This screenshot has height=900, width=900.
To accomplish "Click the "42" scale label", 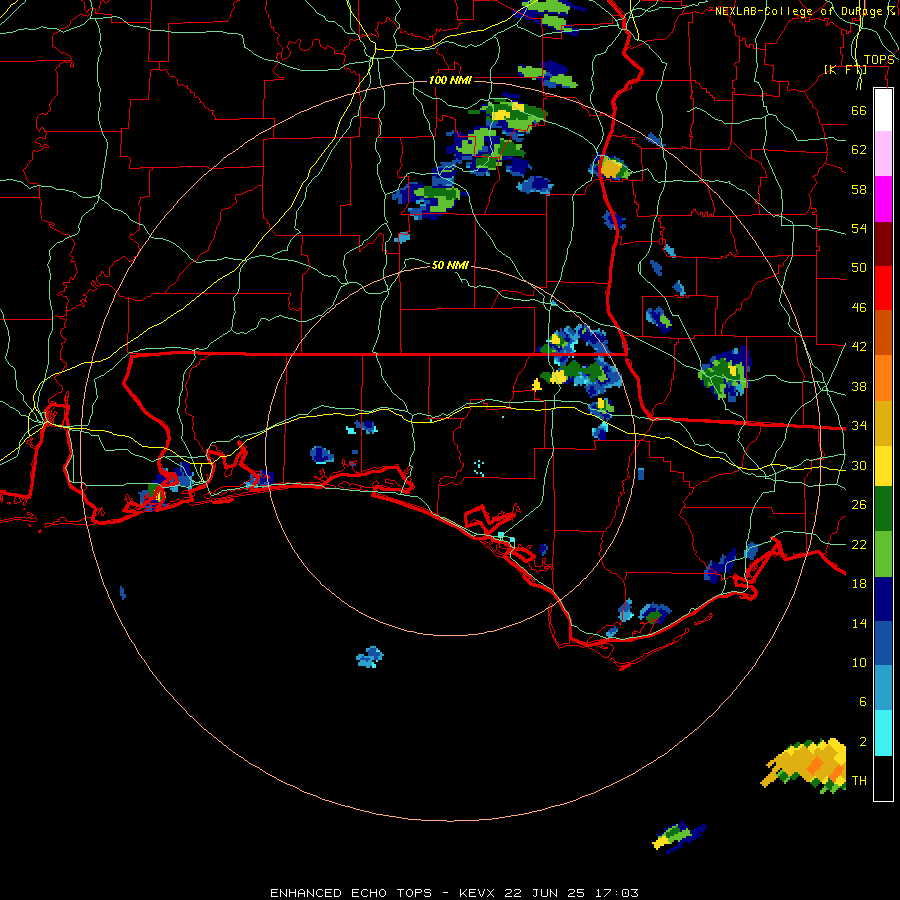I will 859,347.
